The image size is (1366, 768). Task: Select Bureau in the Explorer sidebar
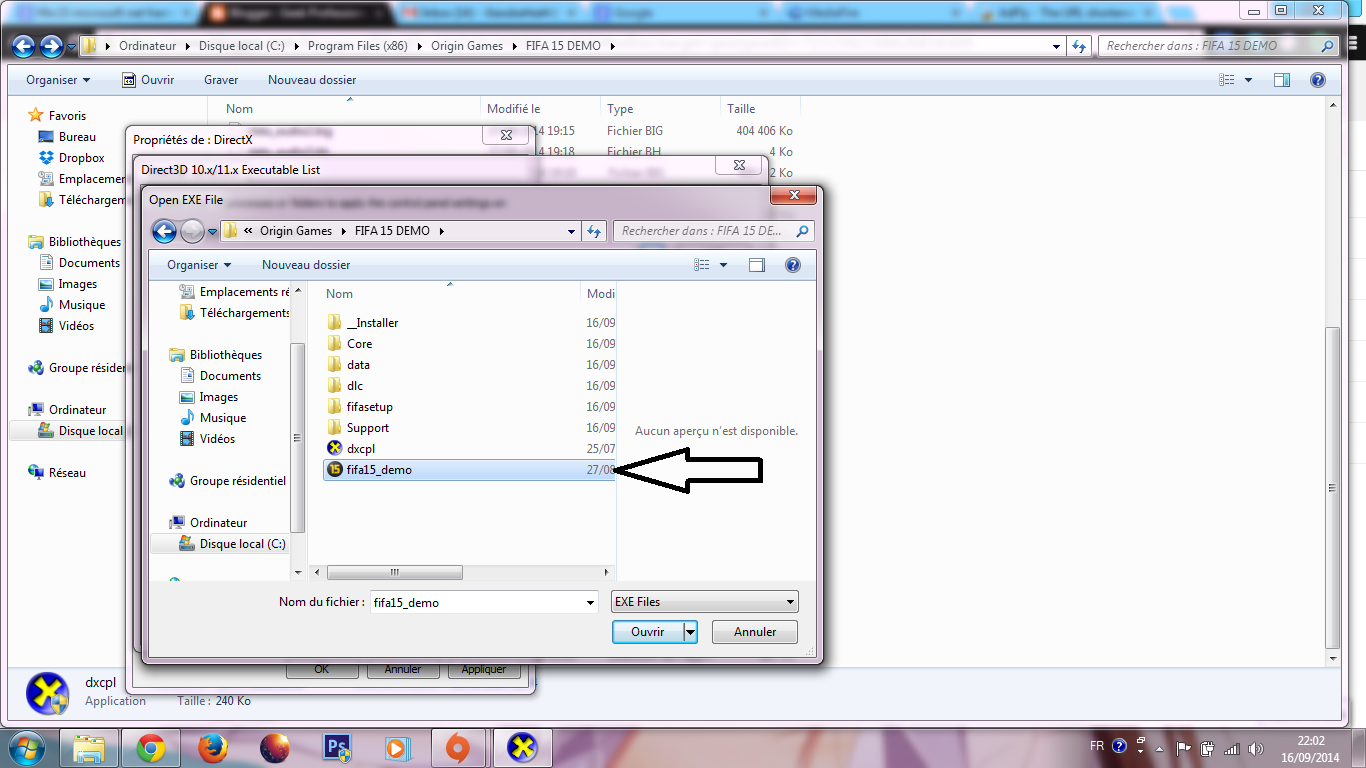pos(77,137)
